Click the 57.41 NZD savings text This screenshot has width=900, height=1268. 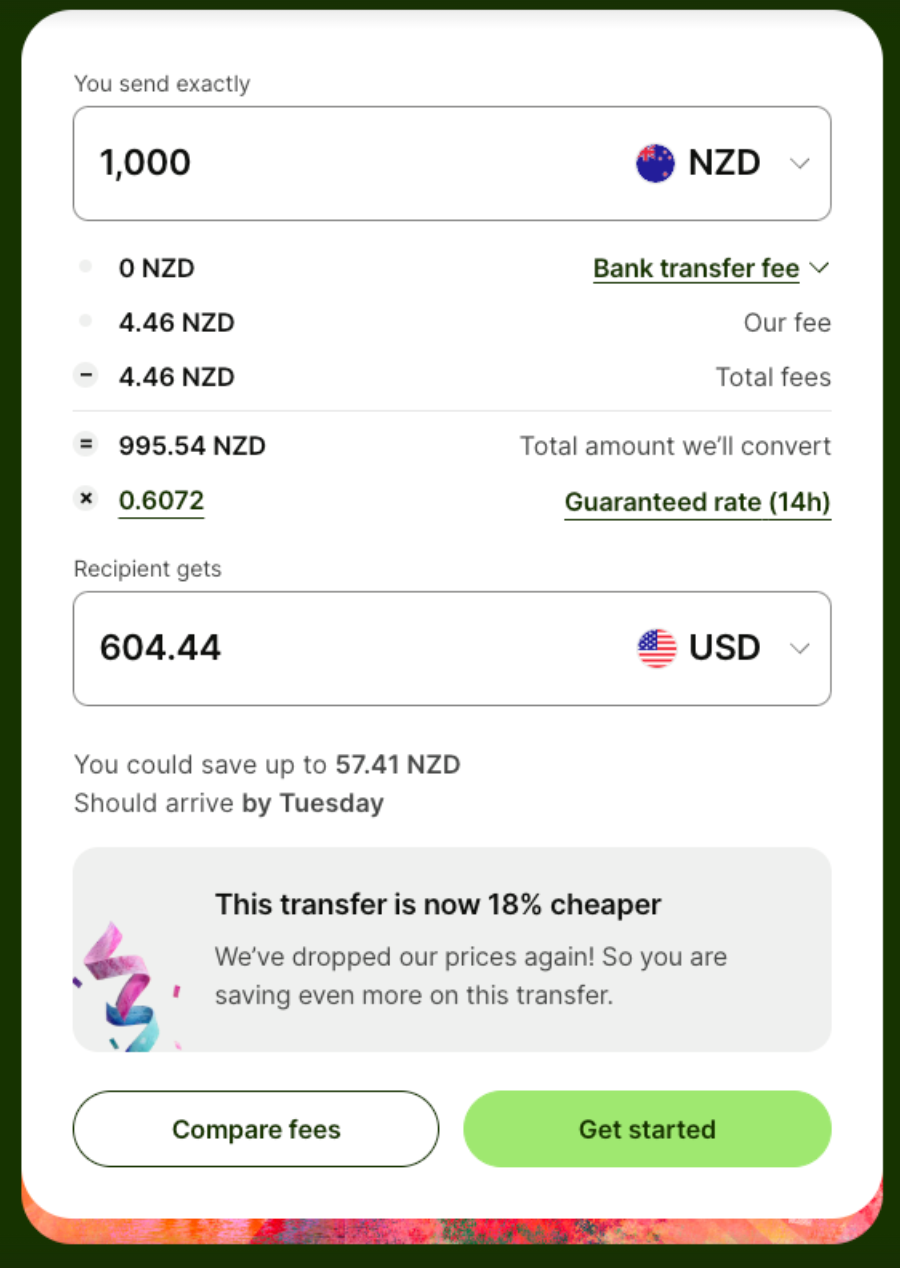pyautogui.click(x=398, y=765)
